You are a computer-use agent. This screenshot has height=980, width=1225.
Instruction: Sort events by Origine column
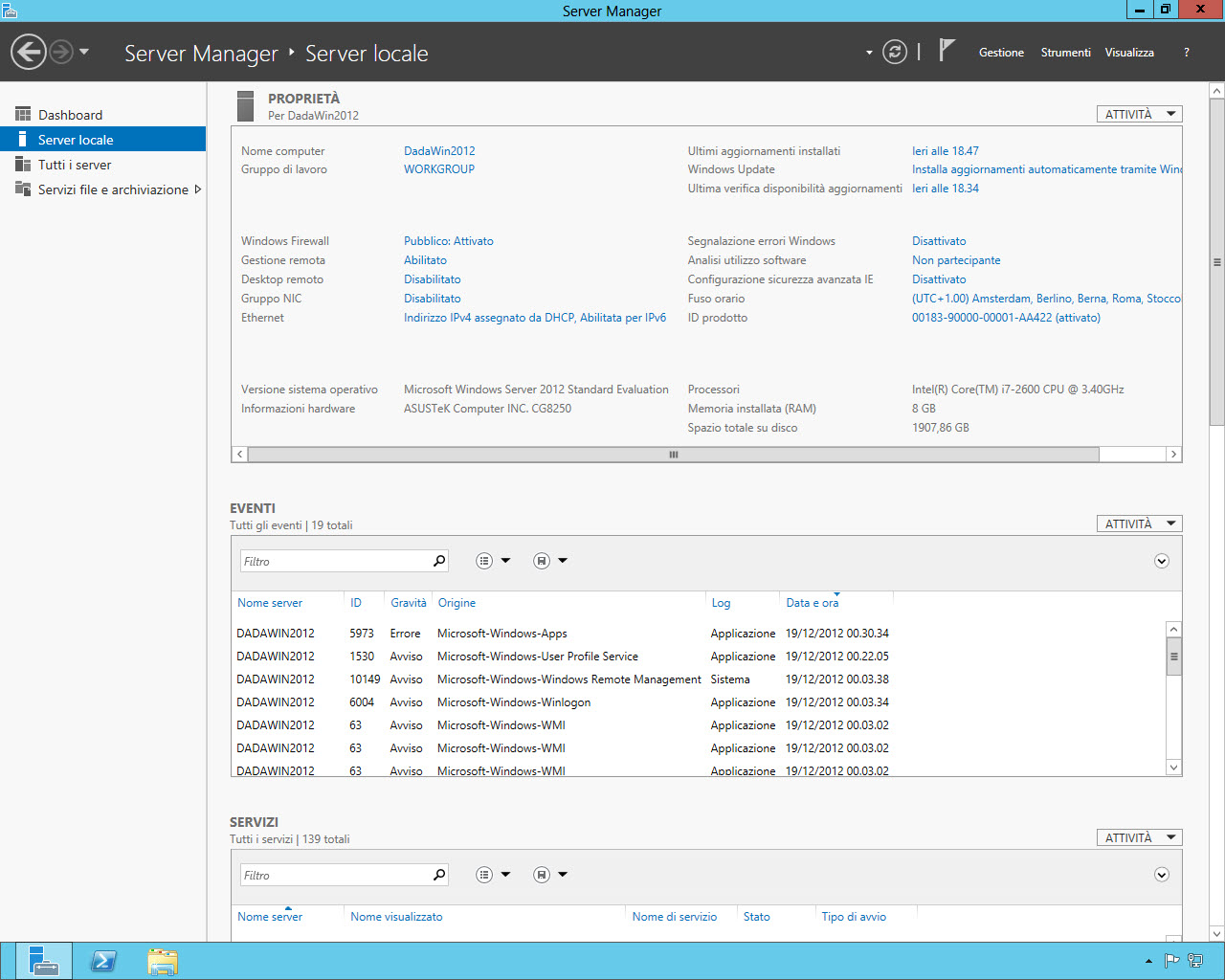457,603
